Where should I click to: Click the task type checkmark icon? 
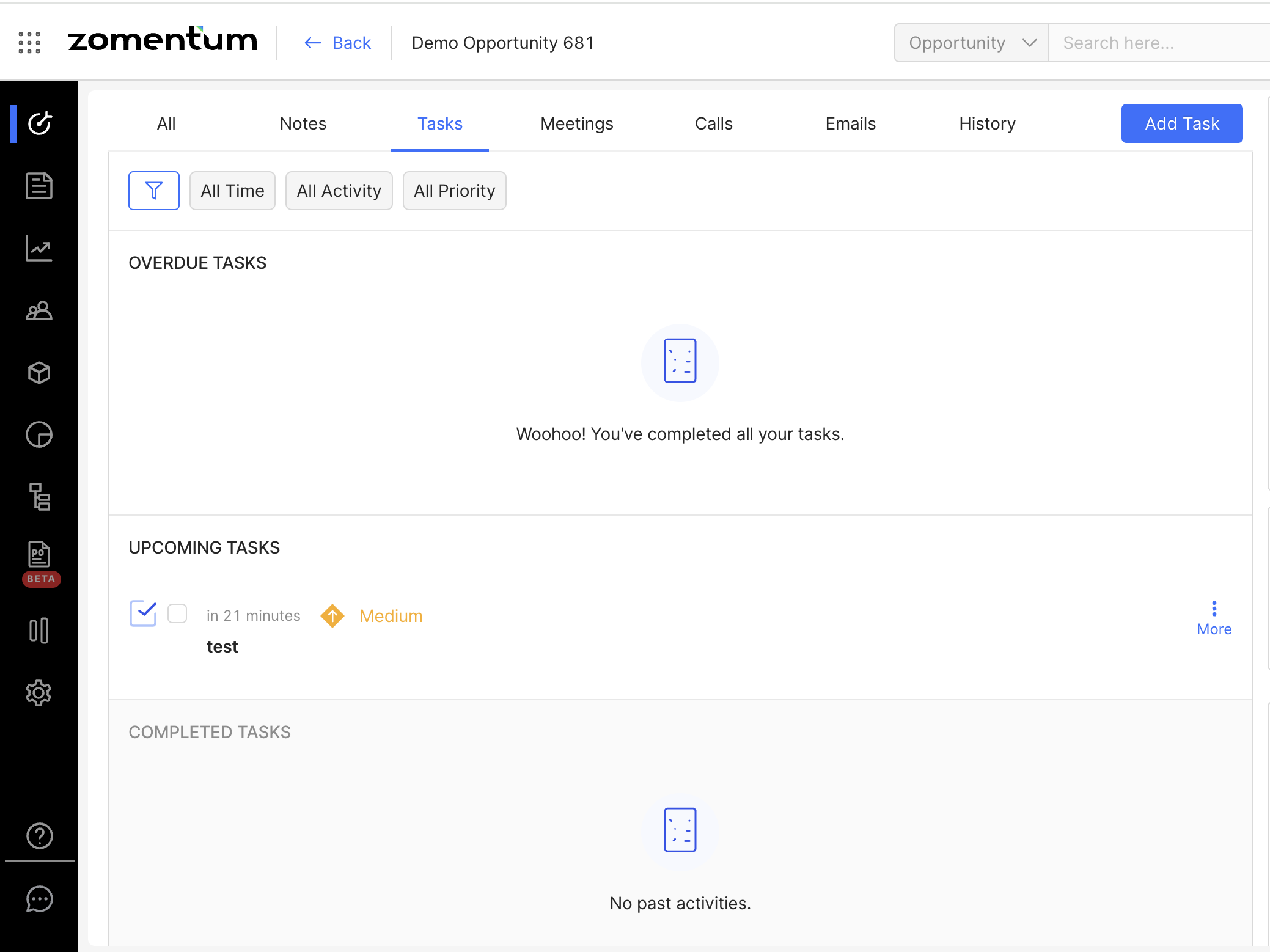[x=144, y=613]
